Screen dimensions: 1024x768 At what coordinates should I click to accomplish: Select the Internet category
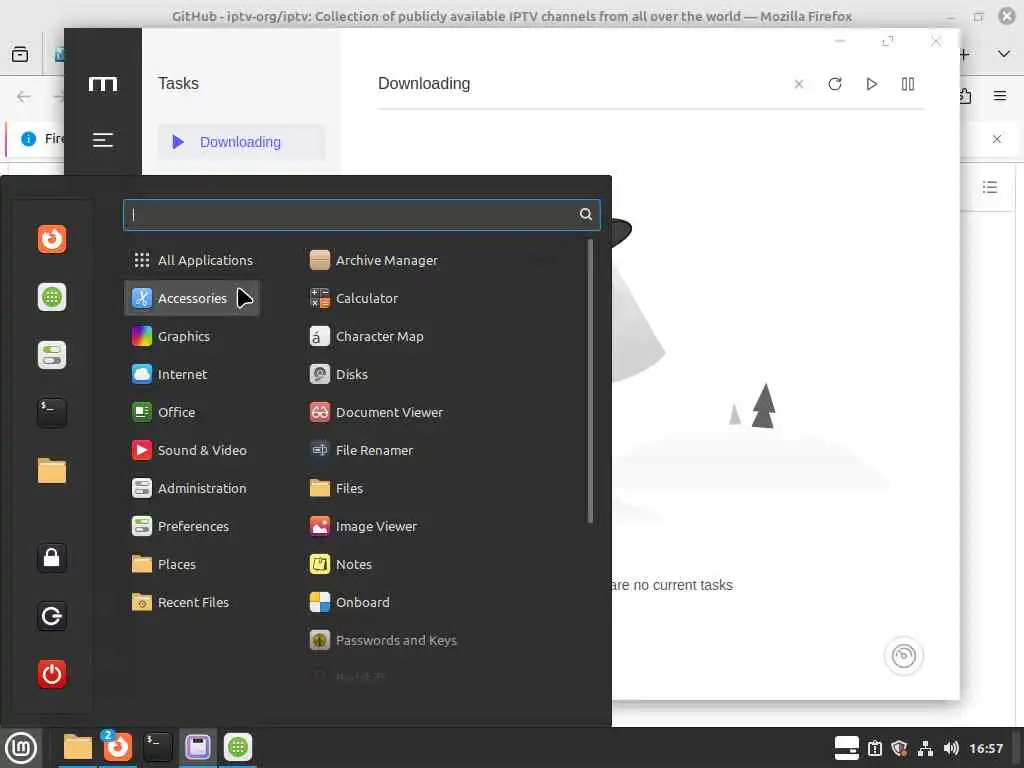click(192, 374)
